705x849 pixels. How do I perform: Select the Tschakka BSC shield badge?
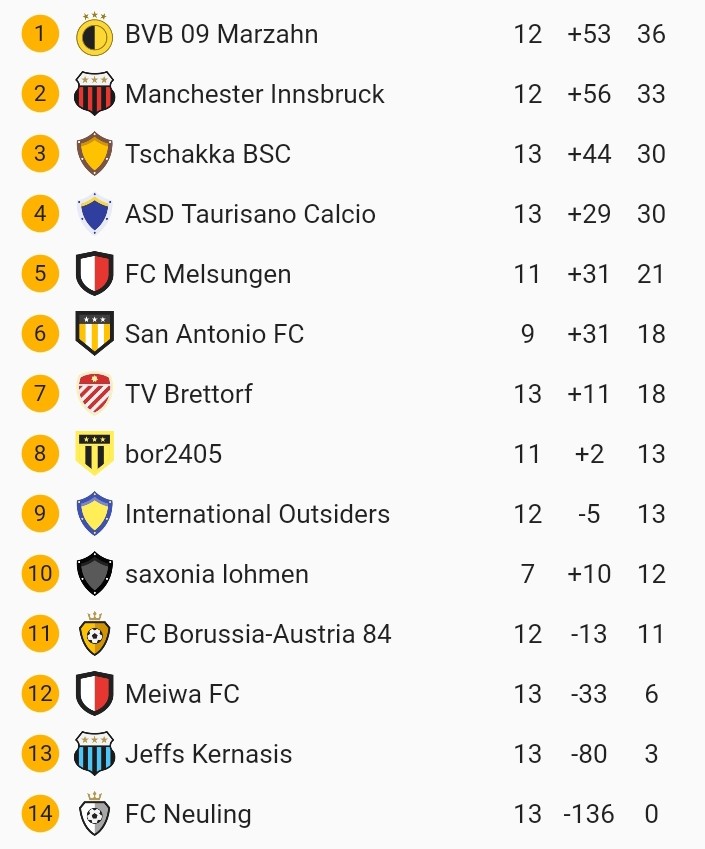(95, 154)
